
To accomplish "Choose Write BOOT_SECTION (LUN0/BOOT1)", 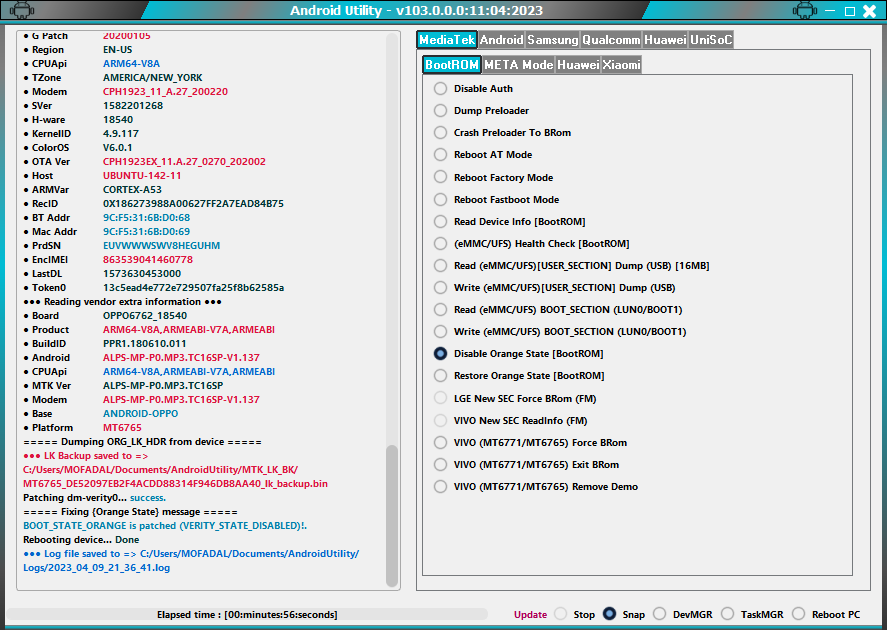I will [x=440, y=332].
